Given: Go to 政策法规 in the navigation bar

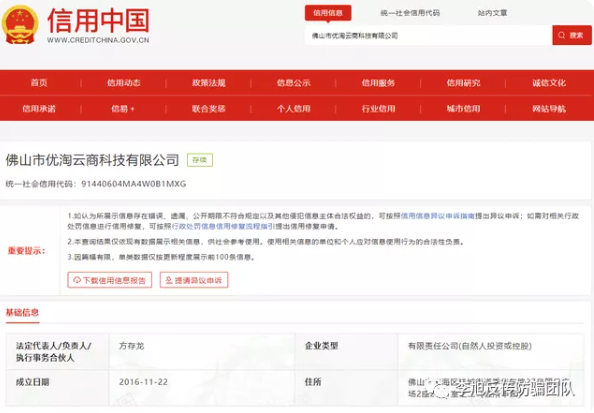Looking at the screenshot, I should tap(208, 83).
